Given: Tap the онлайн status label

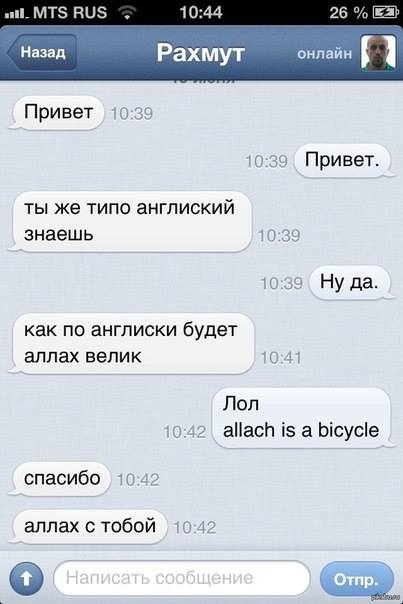Looking at the screenshot, I should pos(324,53).
